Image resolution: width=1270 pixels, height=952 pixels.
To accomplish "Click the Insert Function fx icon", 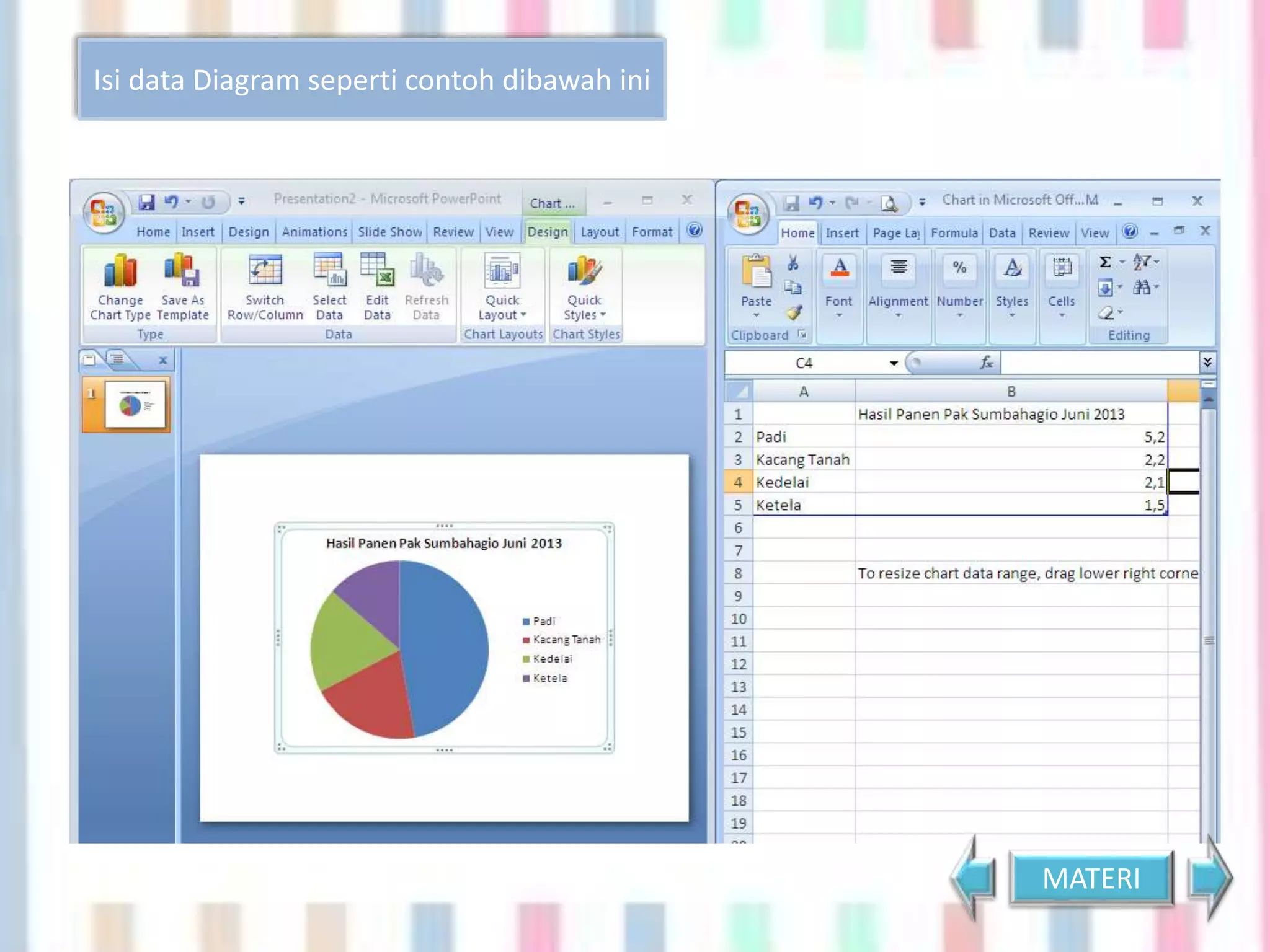I will pyautogui.click(x=986, y=363).
